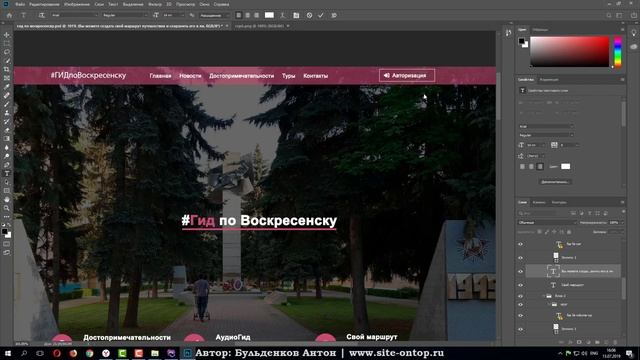Open font style dropdown in Properties panel
This screenshot has height=360, width=640.
point(546,135)
